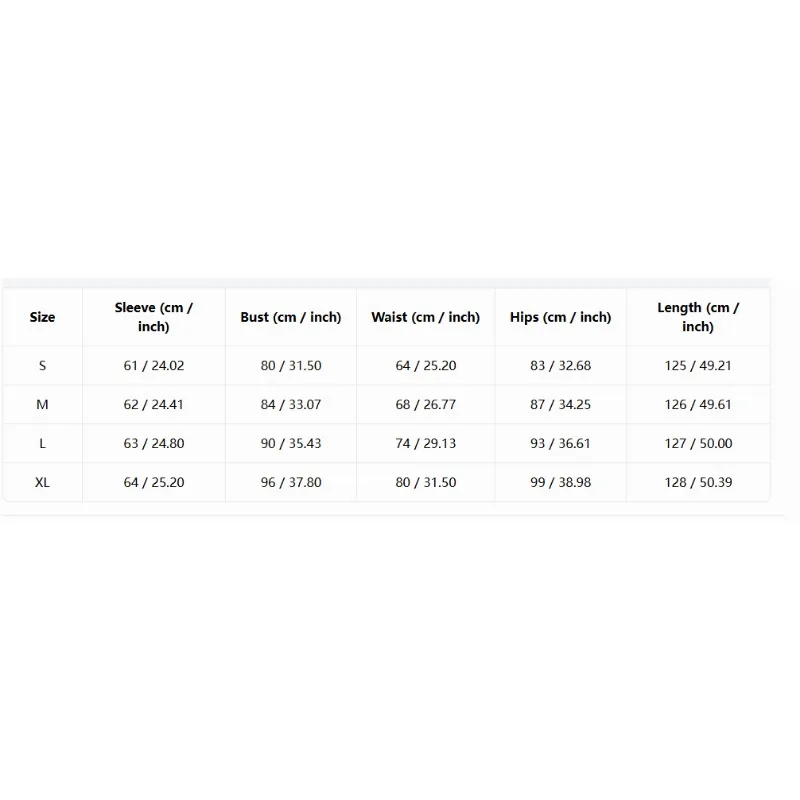Screen dimensions: 800x800
Task: Select waist value 64 / 25.20
Action: pyautogui.click(x=426, y=366)
